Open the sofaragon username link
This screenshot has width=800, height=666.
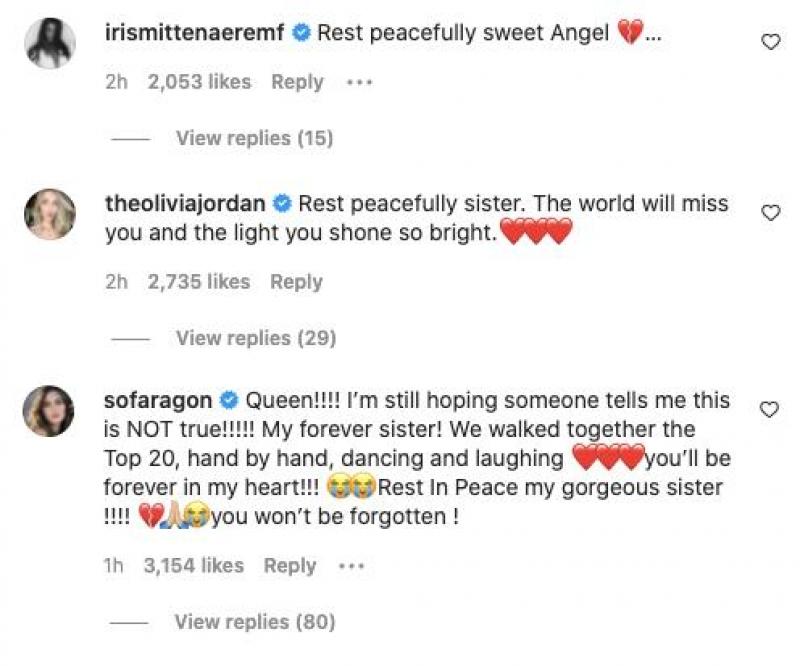(x=158, y=401)
